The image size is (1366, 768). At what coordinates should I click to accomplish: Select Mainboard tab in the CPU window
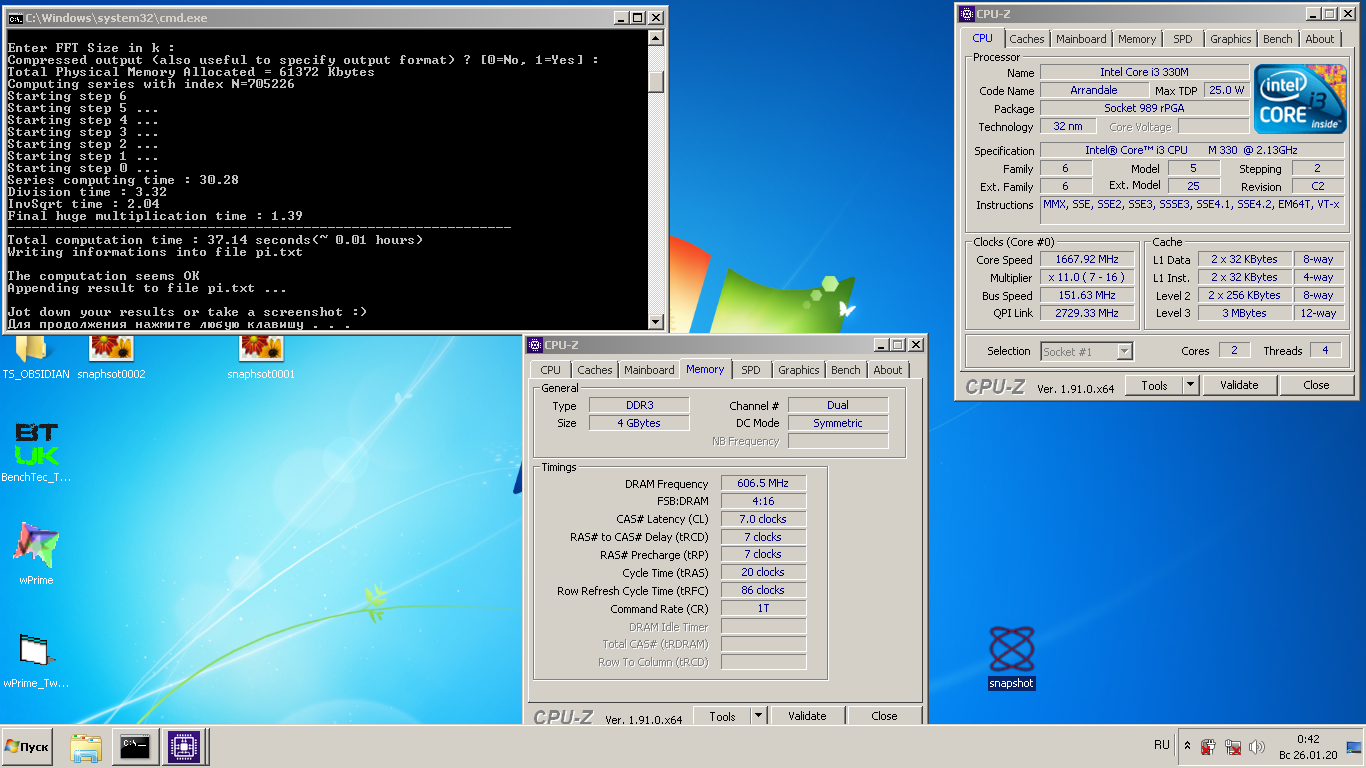click(1081, 39)
